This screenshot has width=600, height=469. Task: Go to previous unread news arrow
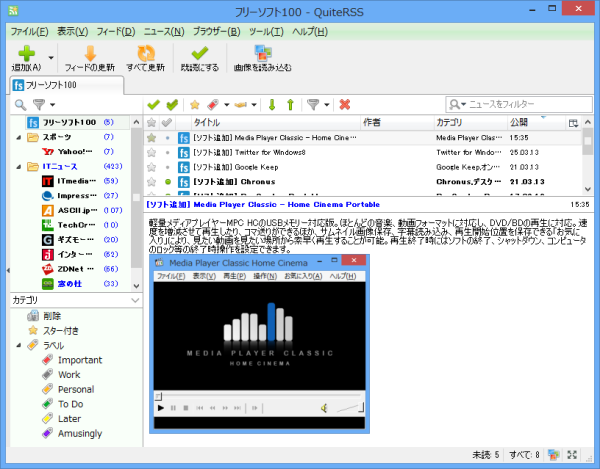click(290, 104)
